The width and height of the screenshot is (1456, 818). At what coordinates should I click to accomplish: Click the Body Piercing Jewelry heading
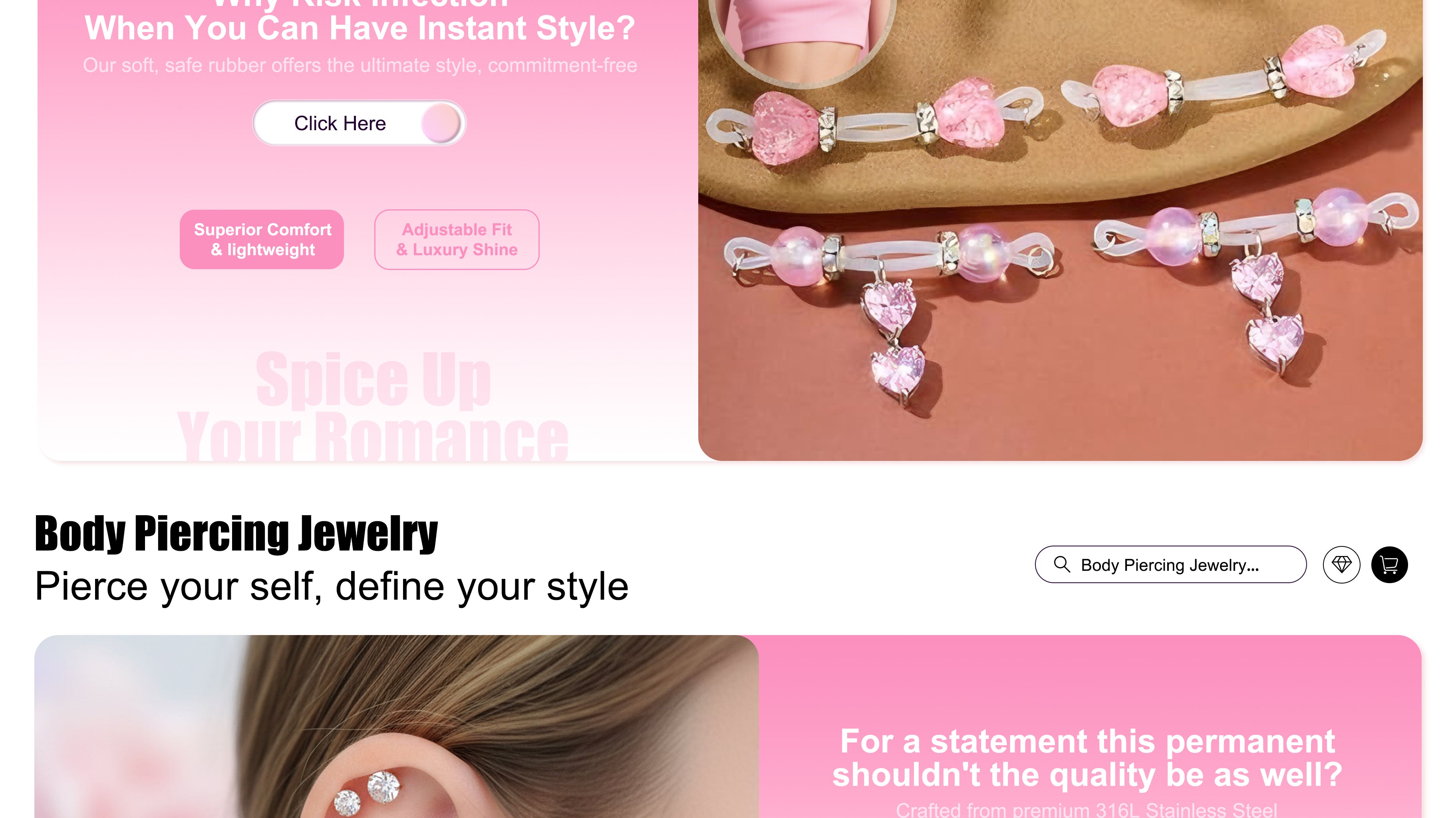[236, 533]
